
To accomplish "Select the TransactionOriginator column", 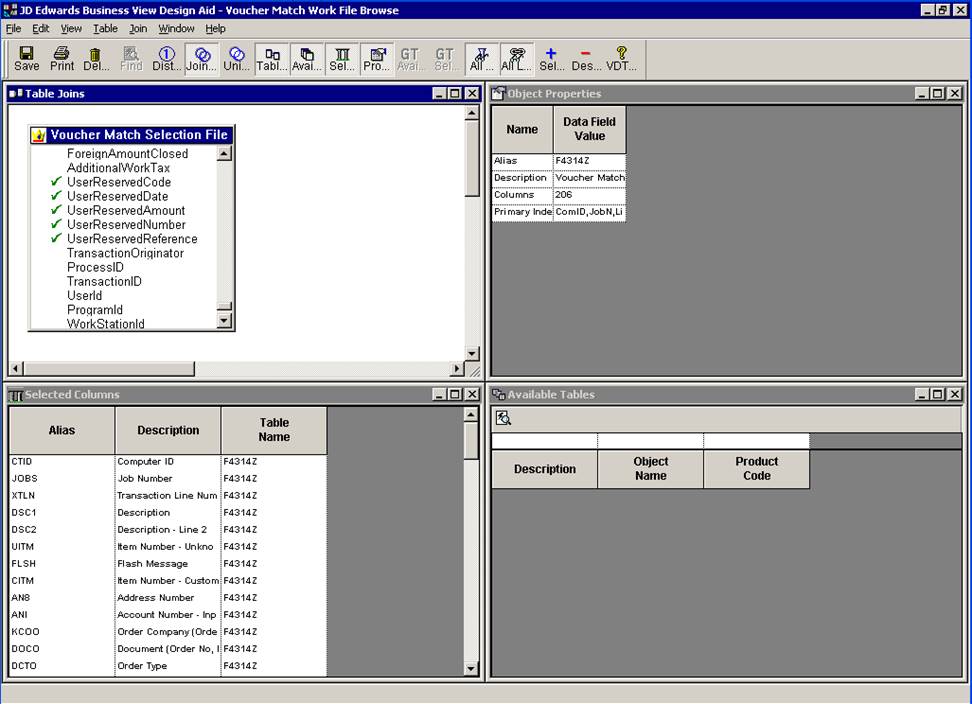I will (125, 253).
